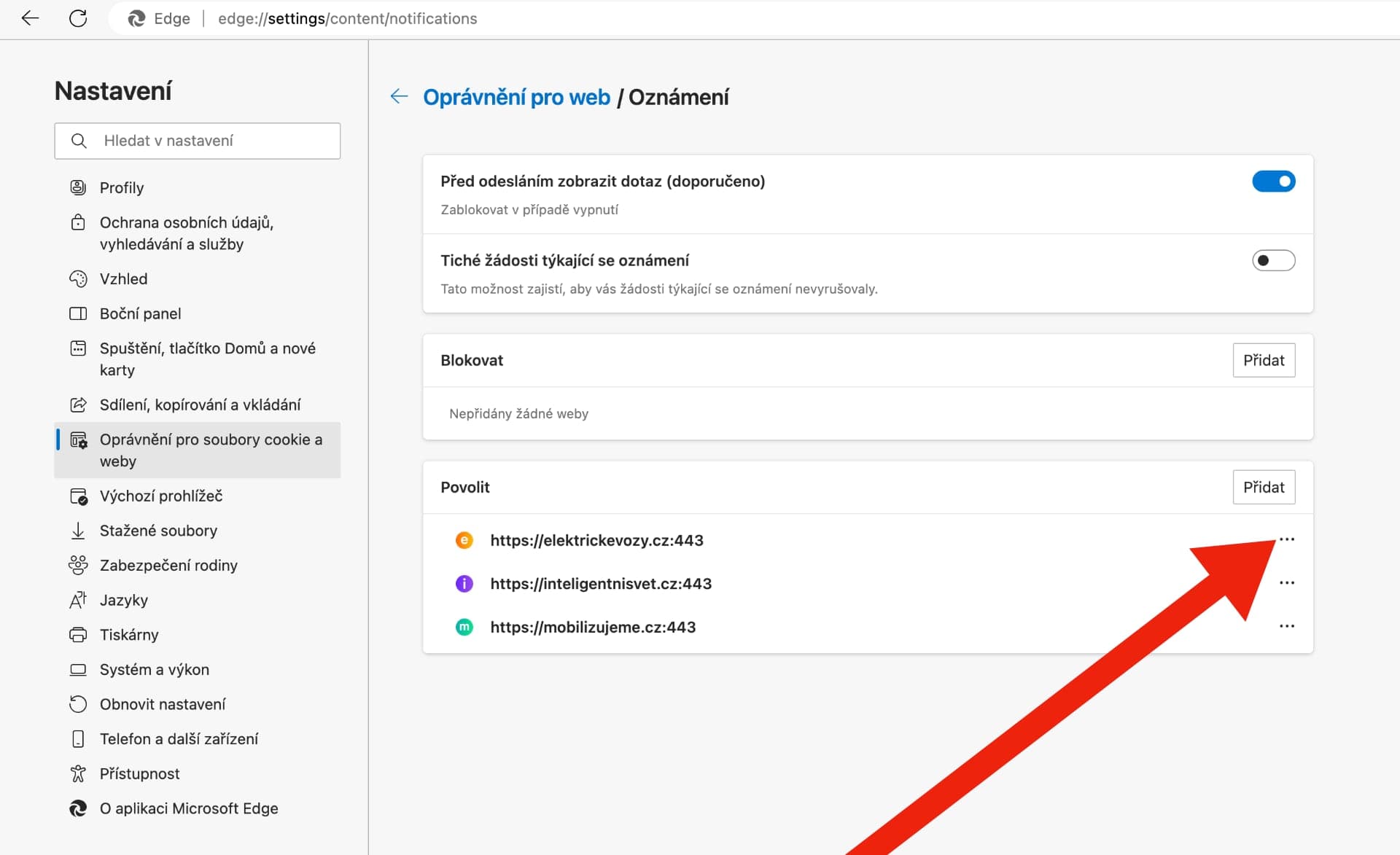
Task: Open options menu for elektrickevozy.cz
Action: coord(1288,539)
